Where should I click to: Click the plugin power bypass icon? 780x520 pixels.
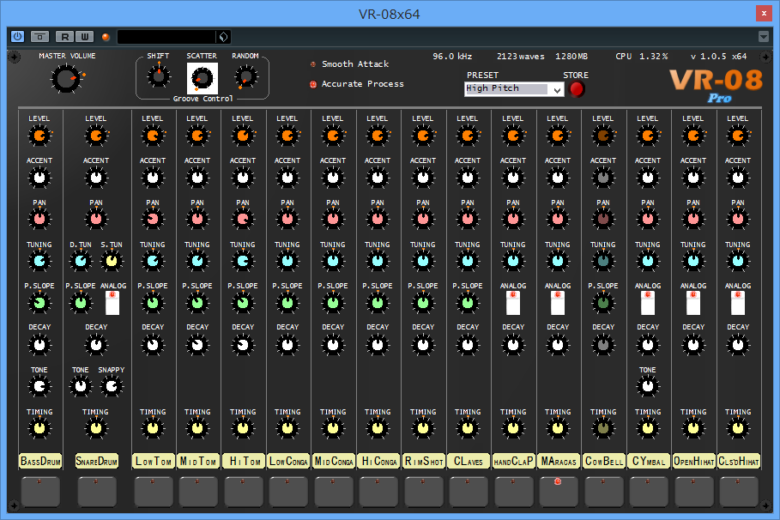(17, 36)
